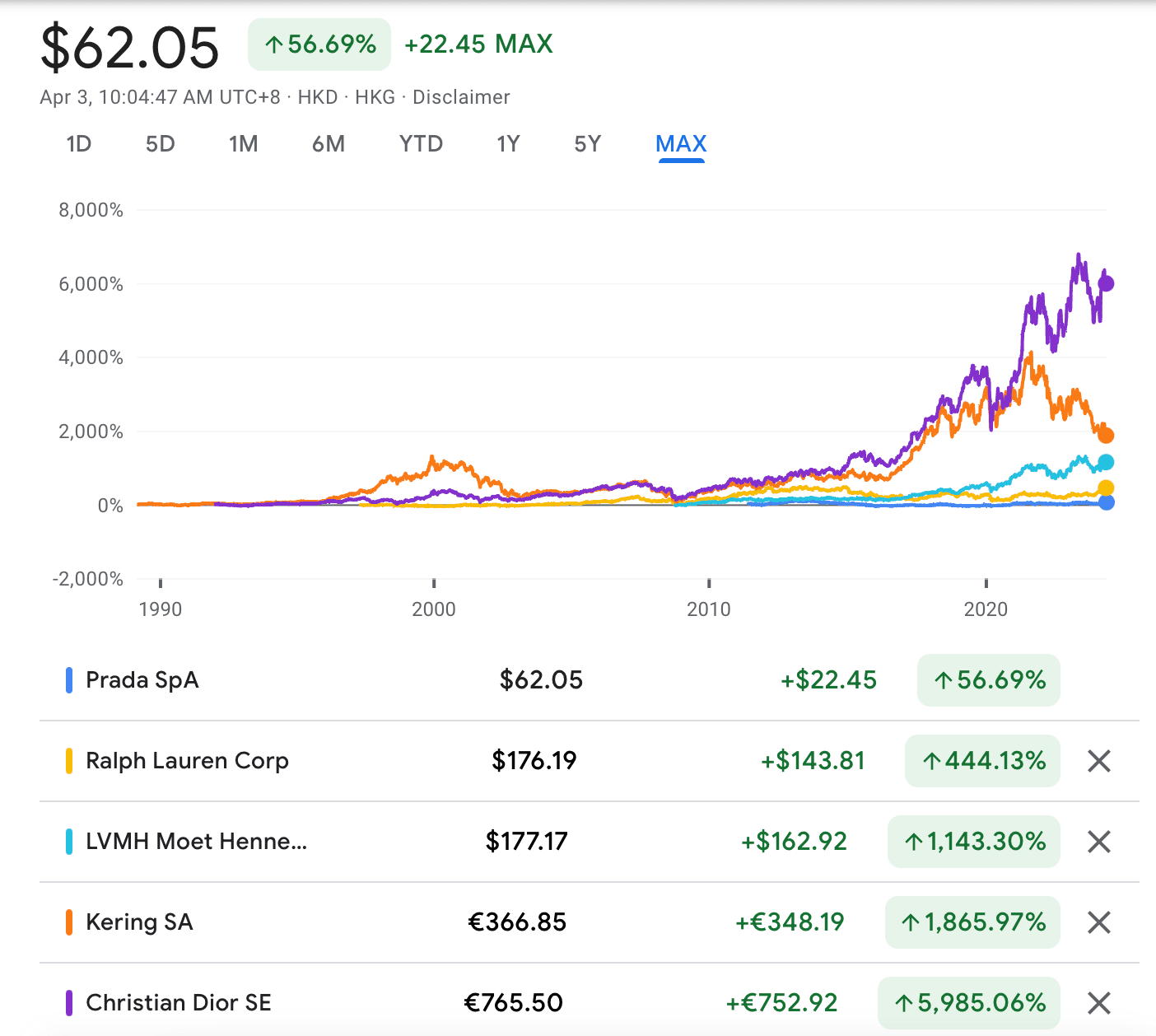Image resolution: width=1156 pixels, height=1036 pixels.
Task: Click the orange Kering chart endpoint dot
Action: click(x=1106, y=436)
